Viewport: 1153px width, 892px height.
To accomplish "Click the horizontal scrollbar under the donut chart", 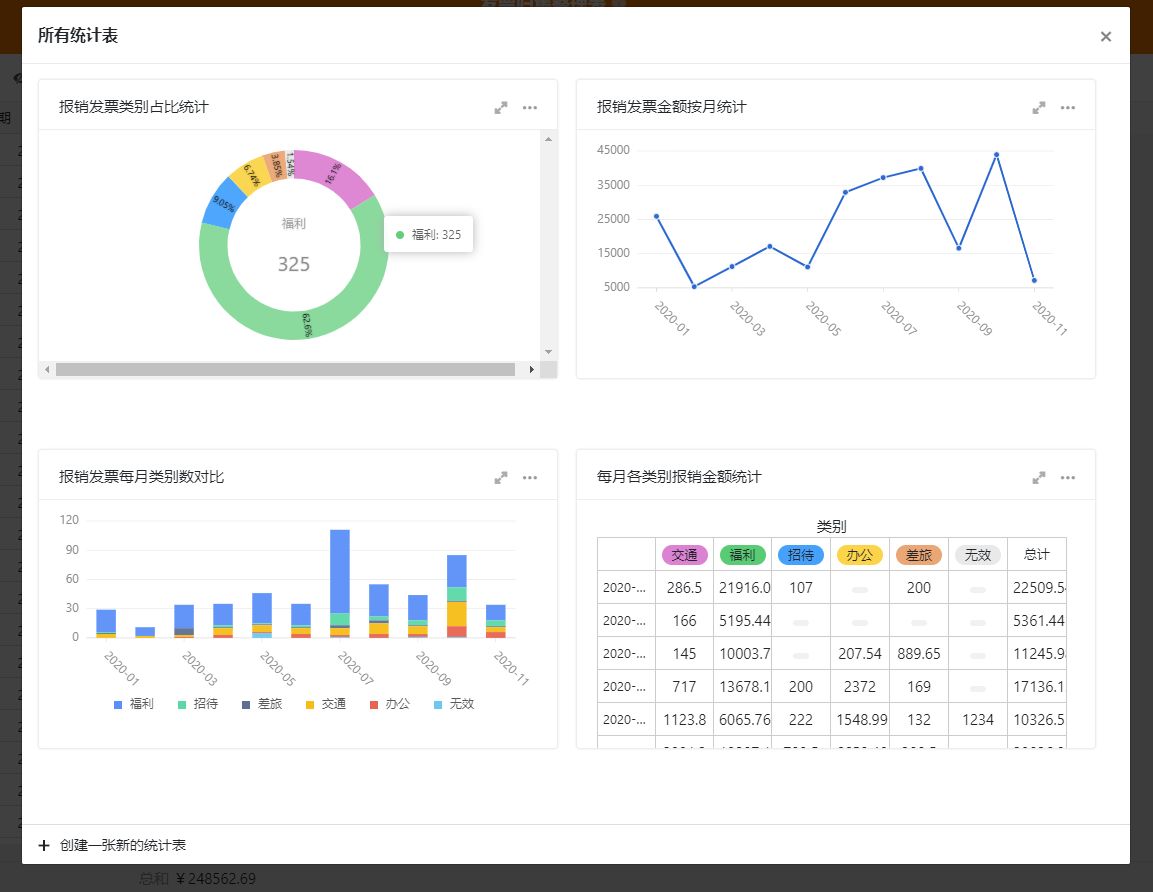I will (285, 370).
